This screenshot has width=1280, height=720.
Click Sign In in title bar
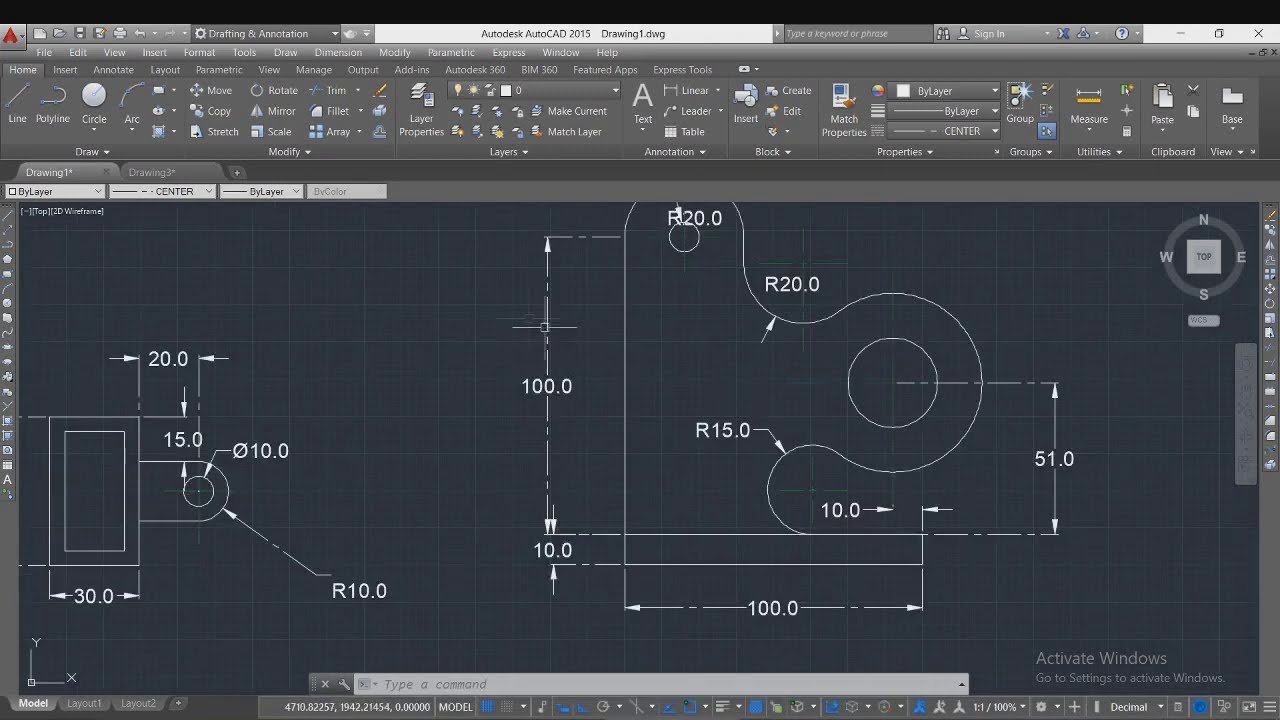[981, 33]
